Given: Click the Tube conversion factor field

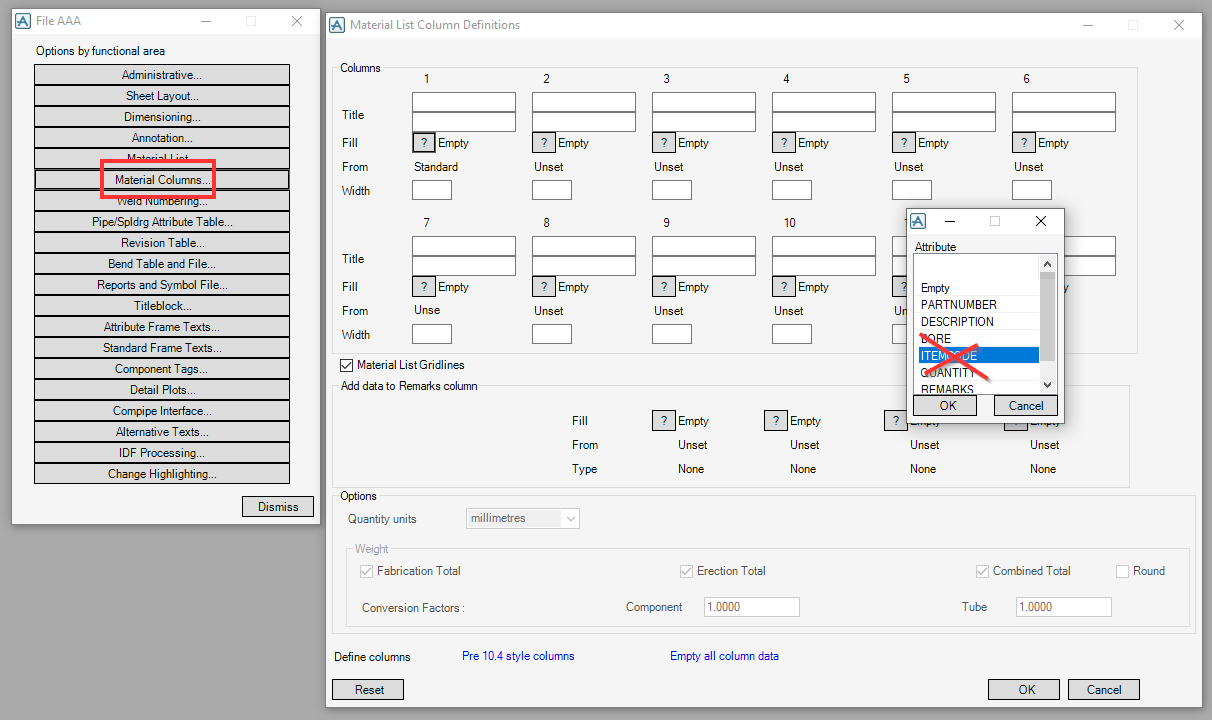Looking at the screenshot, I should tap(1064, 607).
